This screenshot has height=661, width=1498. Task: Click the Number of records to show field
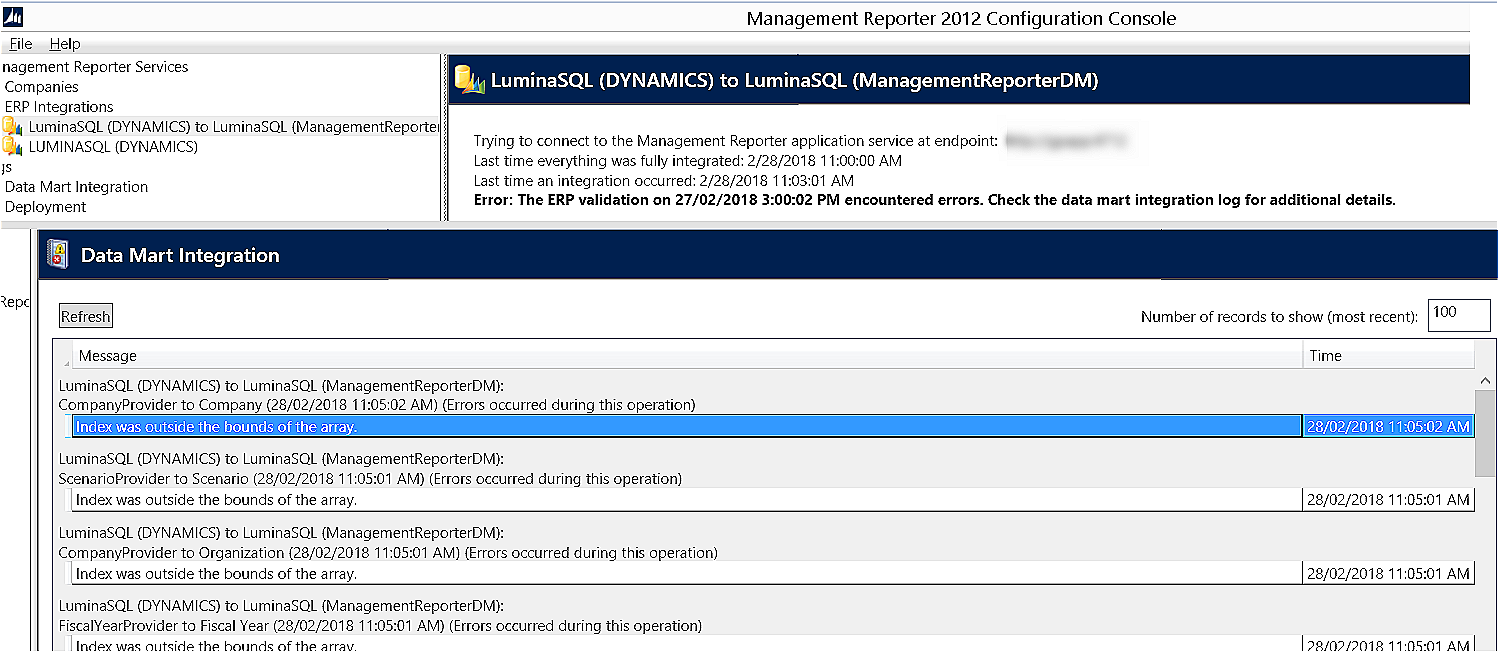click(x=1459, y=314)
